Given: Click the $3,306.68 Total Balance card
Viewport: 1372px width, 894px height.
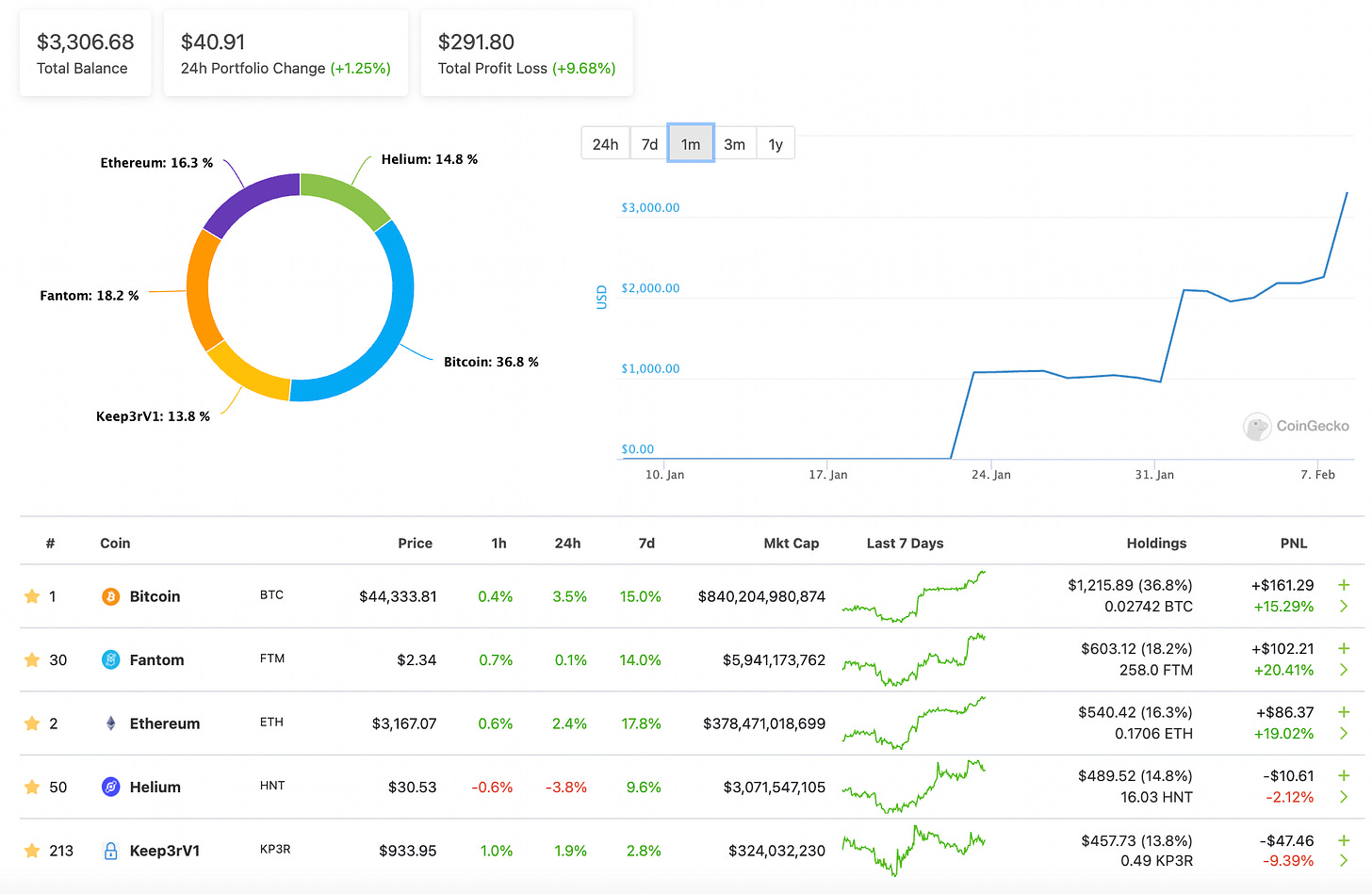Looking at the screenshot, I should click(85, 54).
